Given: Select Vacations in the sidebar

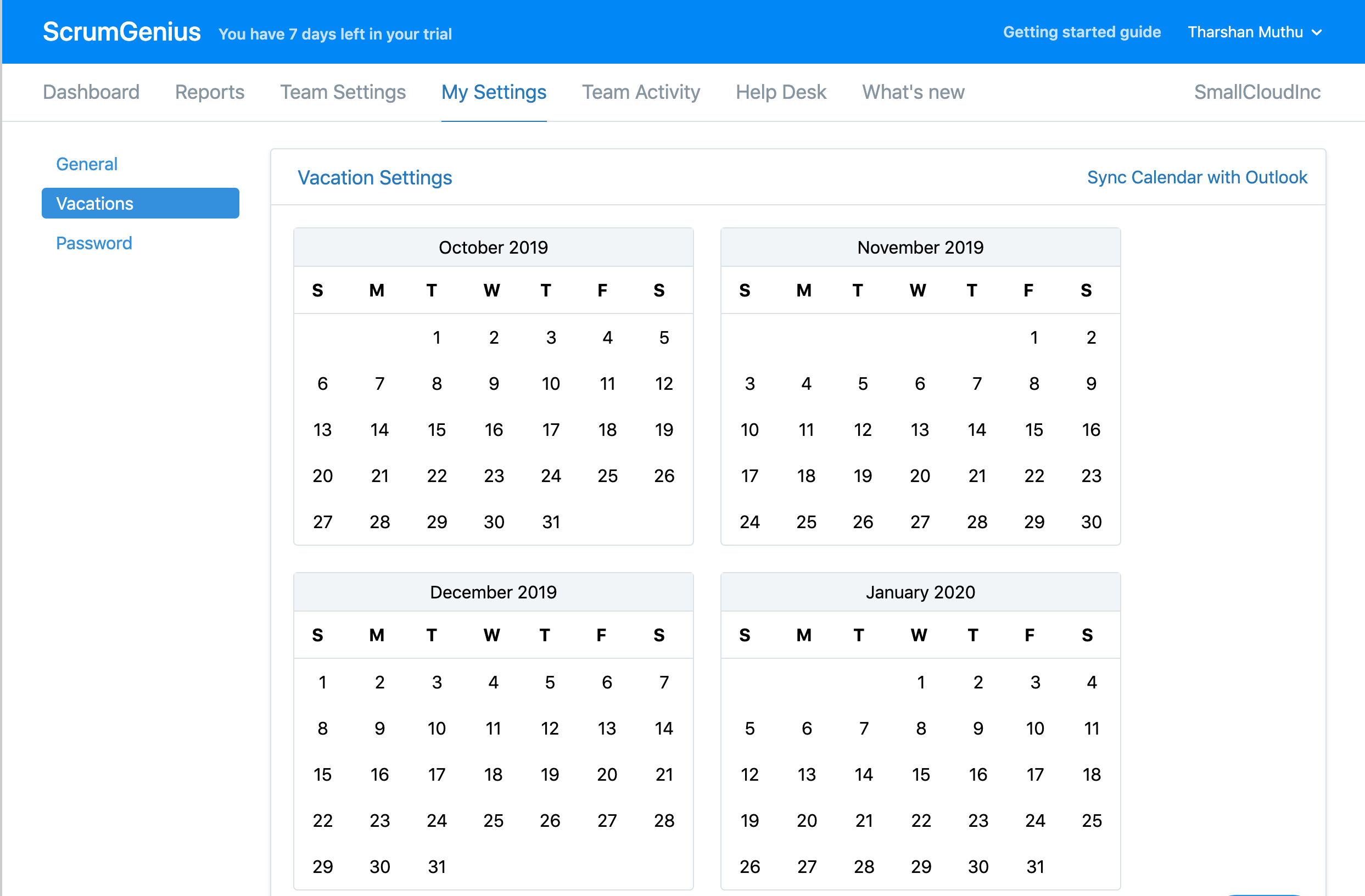Looking at the screenshot, I should (x=140, y=204).
